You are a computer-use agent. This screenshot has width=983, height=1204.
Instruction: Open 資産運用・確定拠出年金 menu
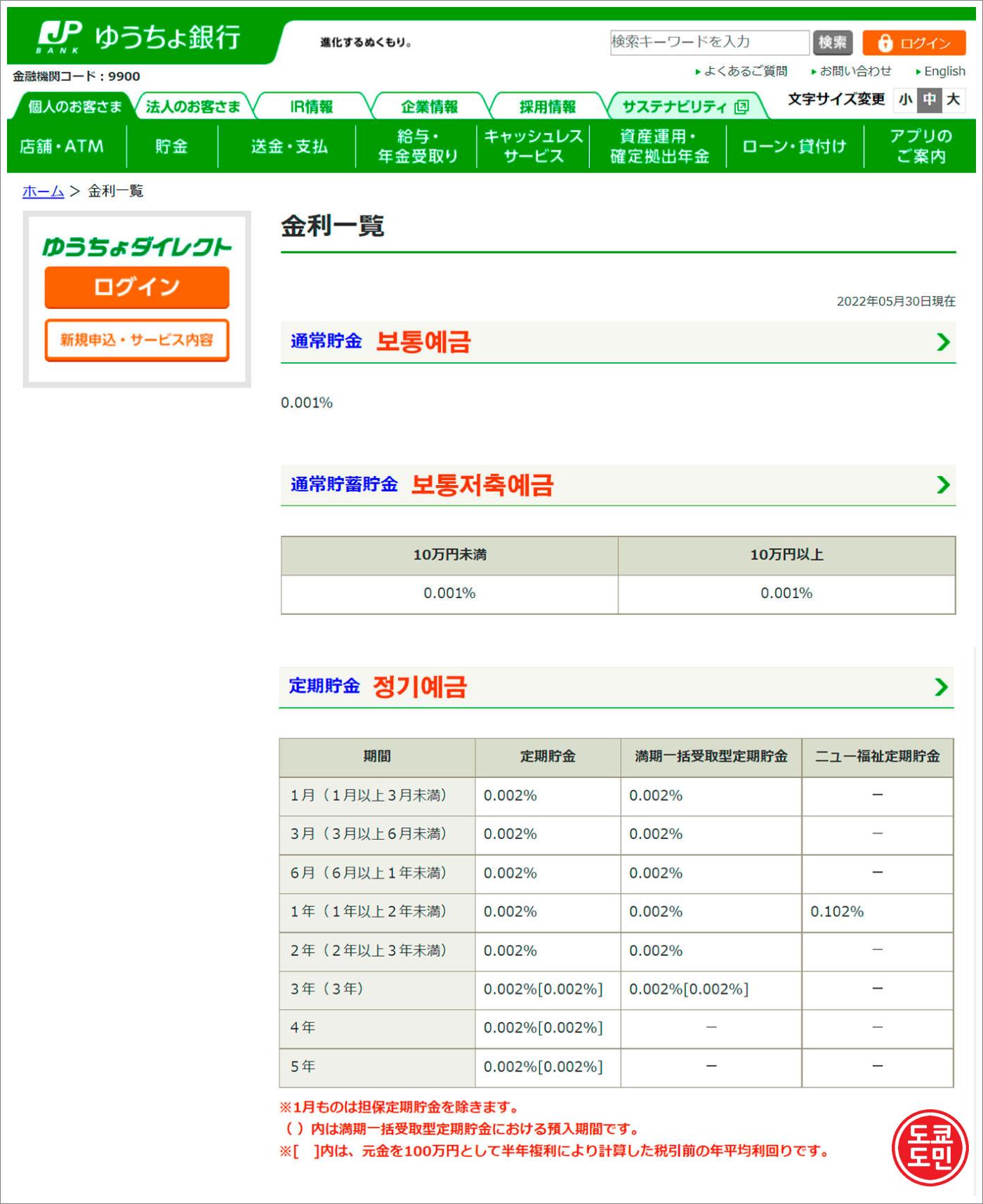point(659,146)
